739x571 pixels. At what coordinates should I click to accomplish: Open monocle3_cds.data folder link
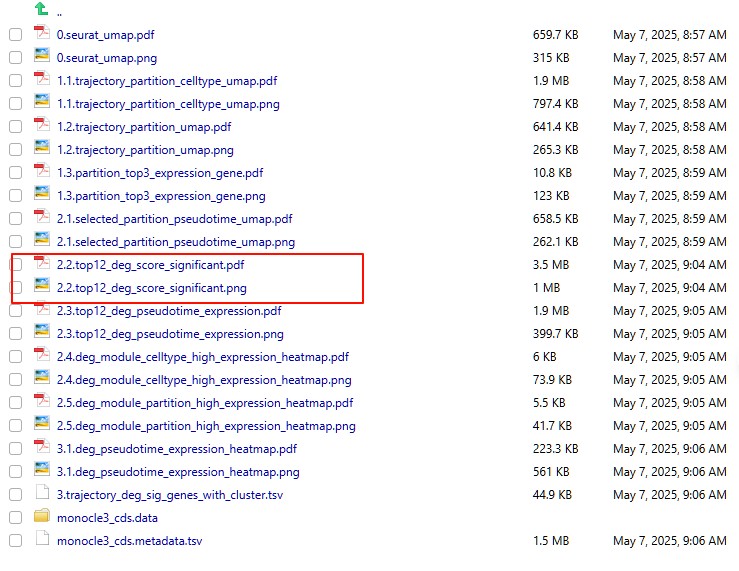[x=107, y=518]
